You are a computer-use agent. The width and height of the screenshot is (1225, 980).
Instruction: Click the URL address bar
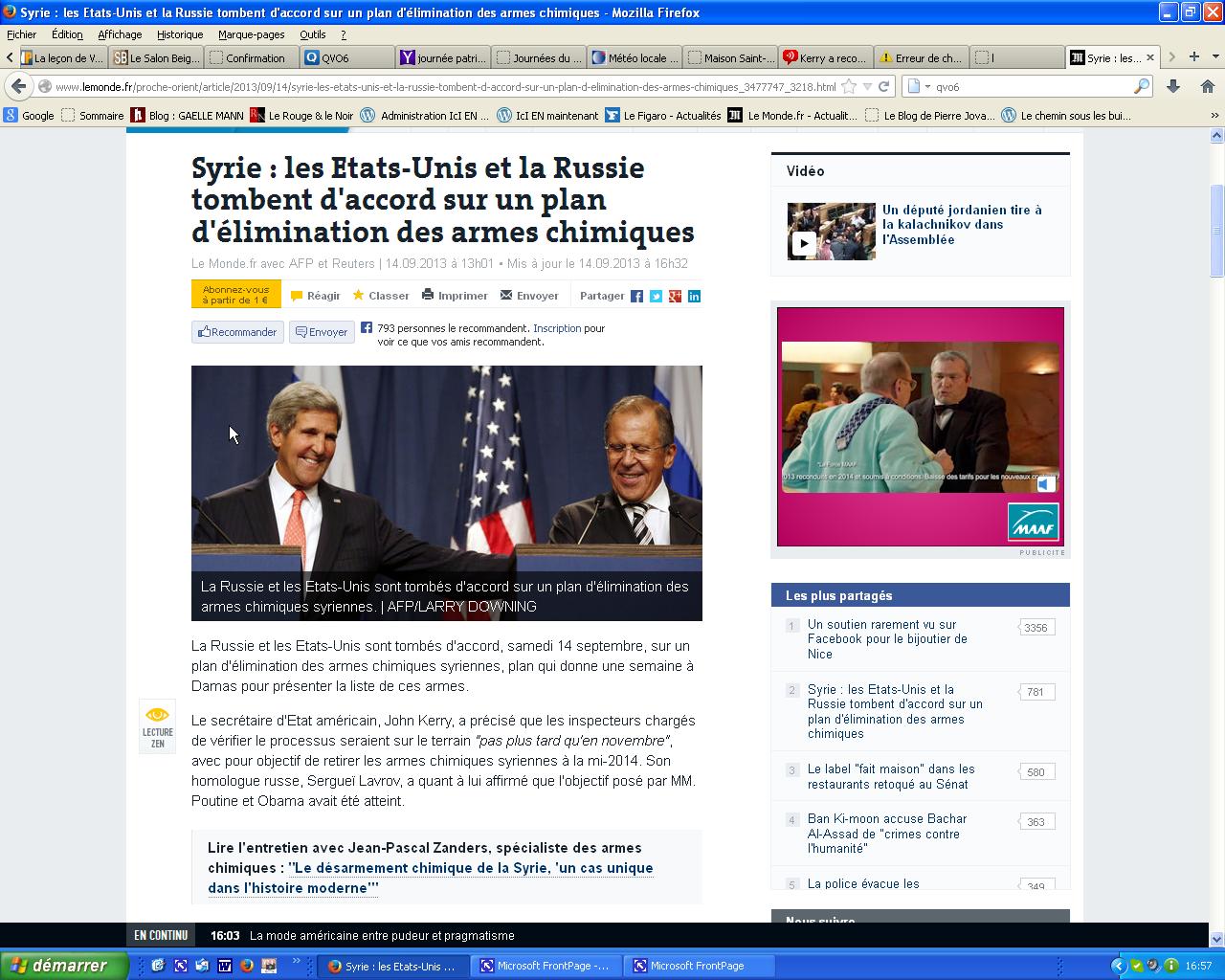[x=445, y=86]
